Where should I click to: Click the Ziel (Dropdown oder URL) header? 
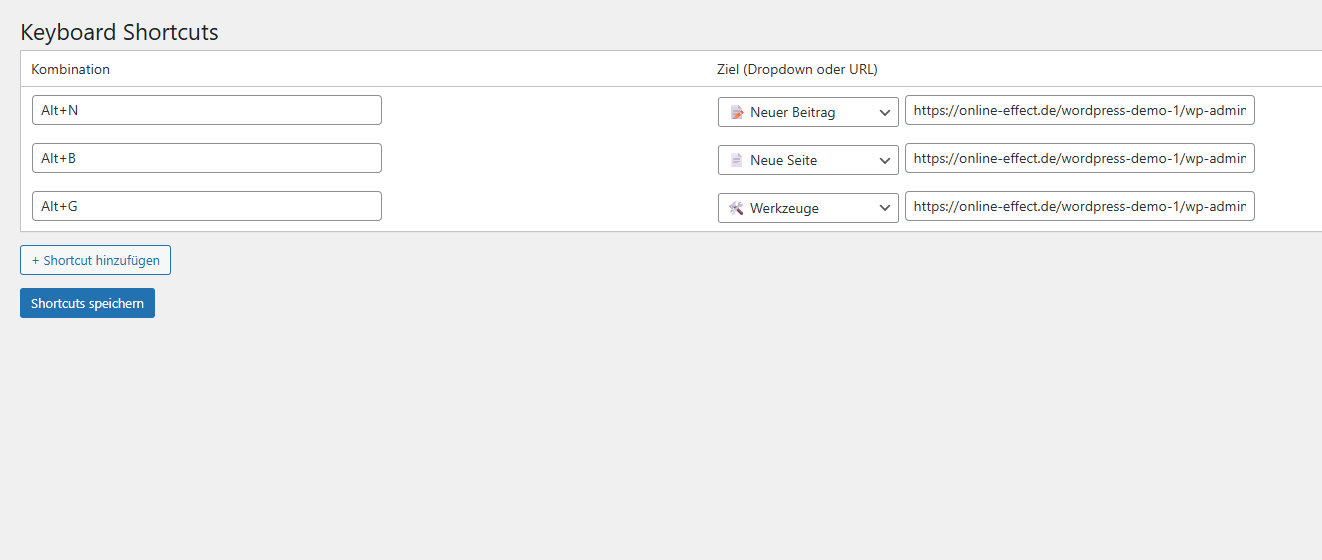click(797, 69)
